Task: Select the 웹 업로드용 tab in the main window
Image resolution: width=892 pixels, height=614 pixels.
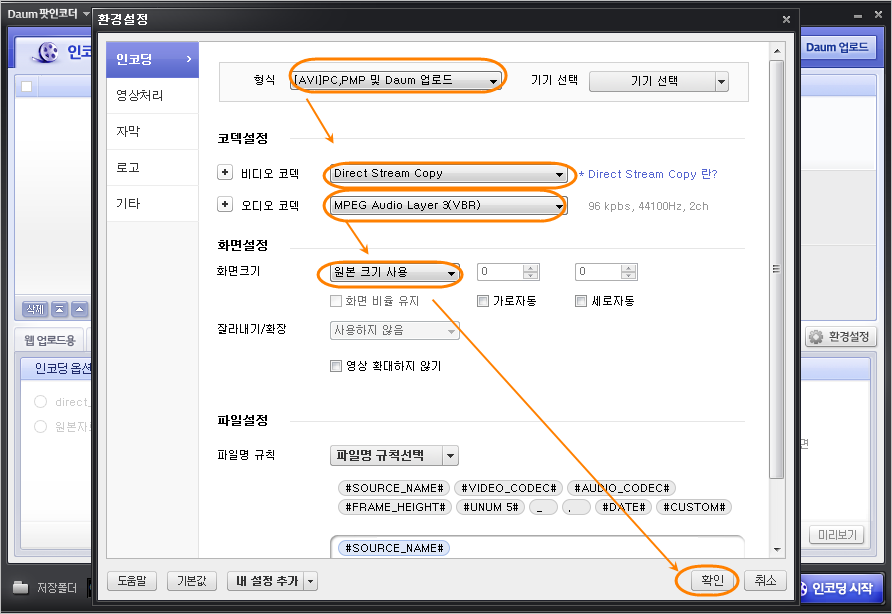Action: tap(49, 340)
